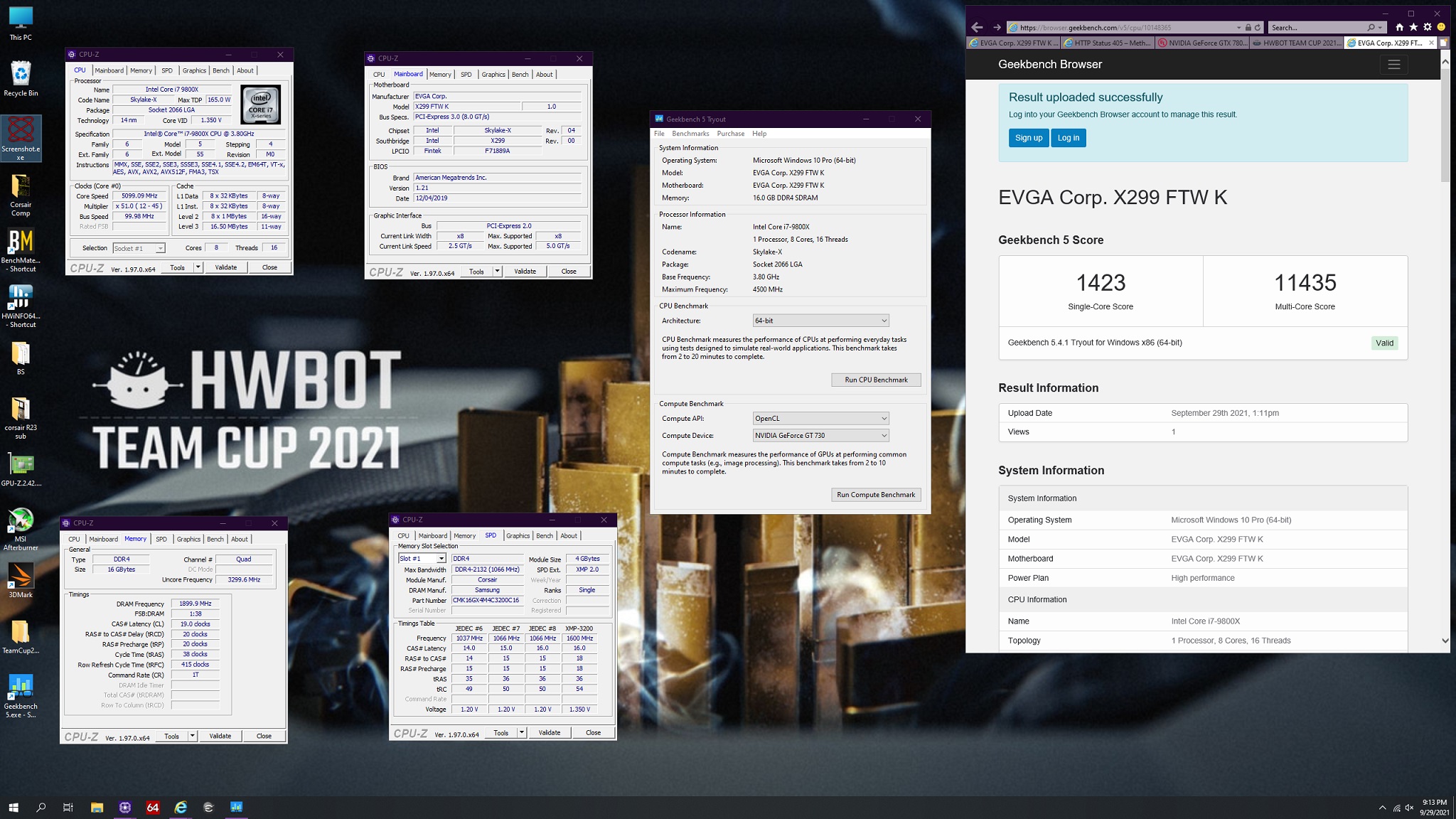The width and height of the screenshot is (1456, 819).
Task: Open taskbar search
Action: pos(41,807)
